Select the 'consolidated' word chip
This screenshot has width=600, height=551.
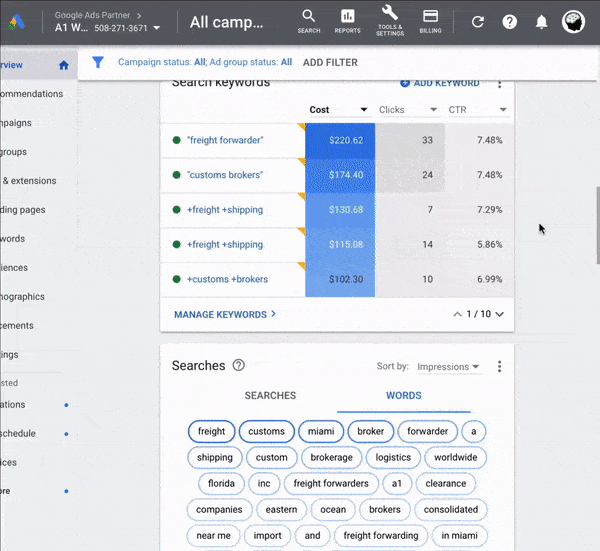coord(451,509)
